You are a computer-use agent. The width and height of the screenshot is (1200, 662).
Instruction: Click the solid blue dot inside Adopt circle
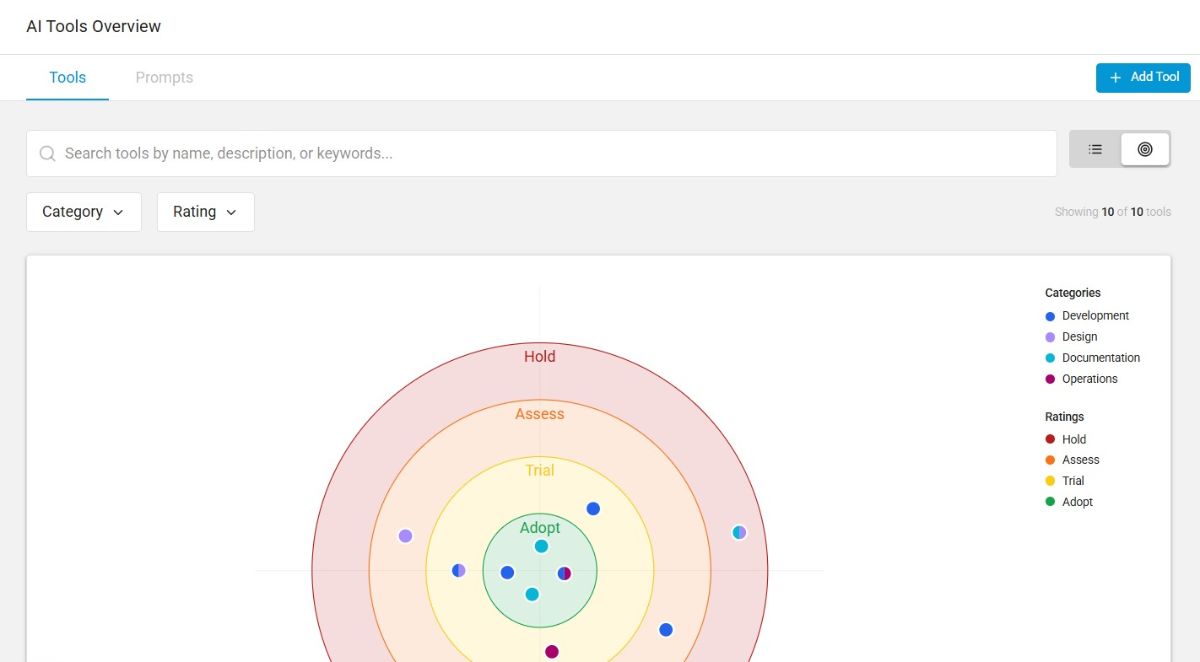click(507, 573)
